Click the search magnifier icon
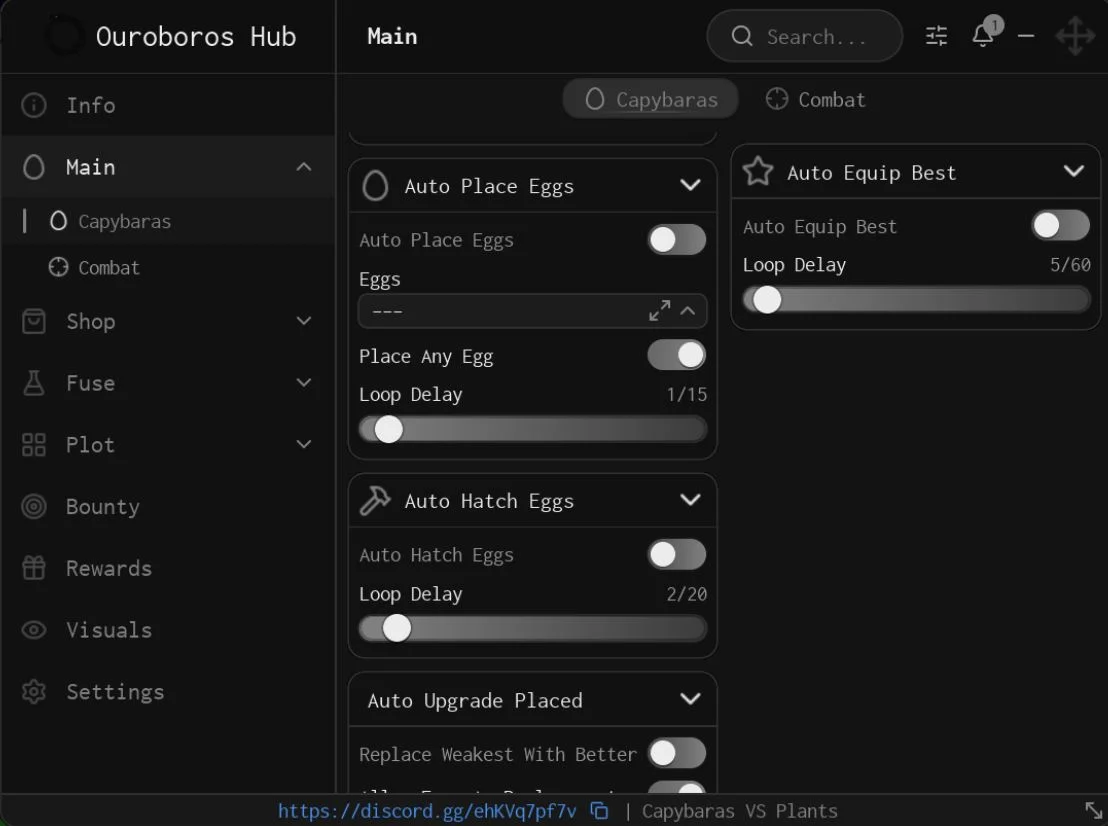 741,36
